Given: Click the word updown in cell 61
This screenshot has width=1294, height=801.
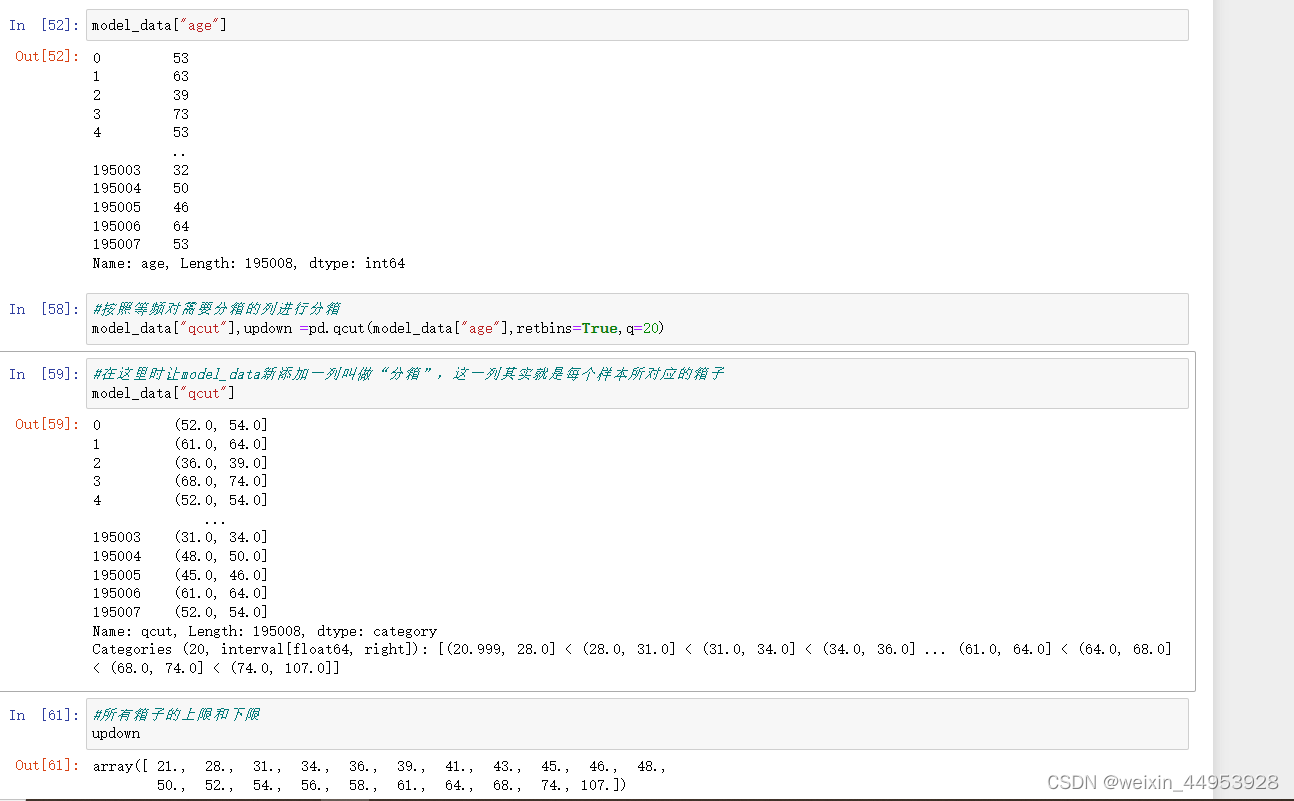Looking at the screenshot, I should 116,733.
